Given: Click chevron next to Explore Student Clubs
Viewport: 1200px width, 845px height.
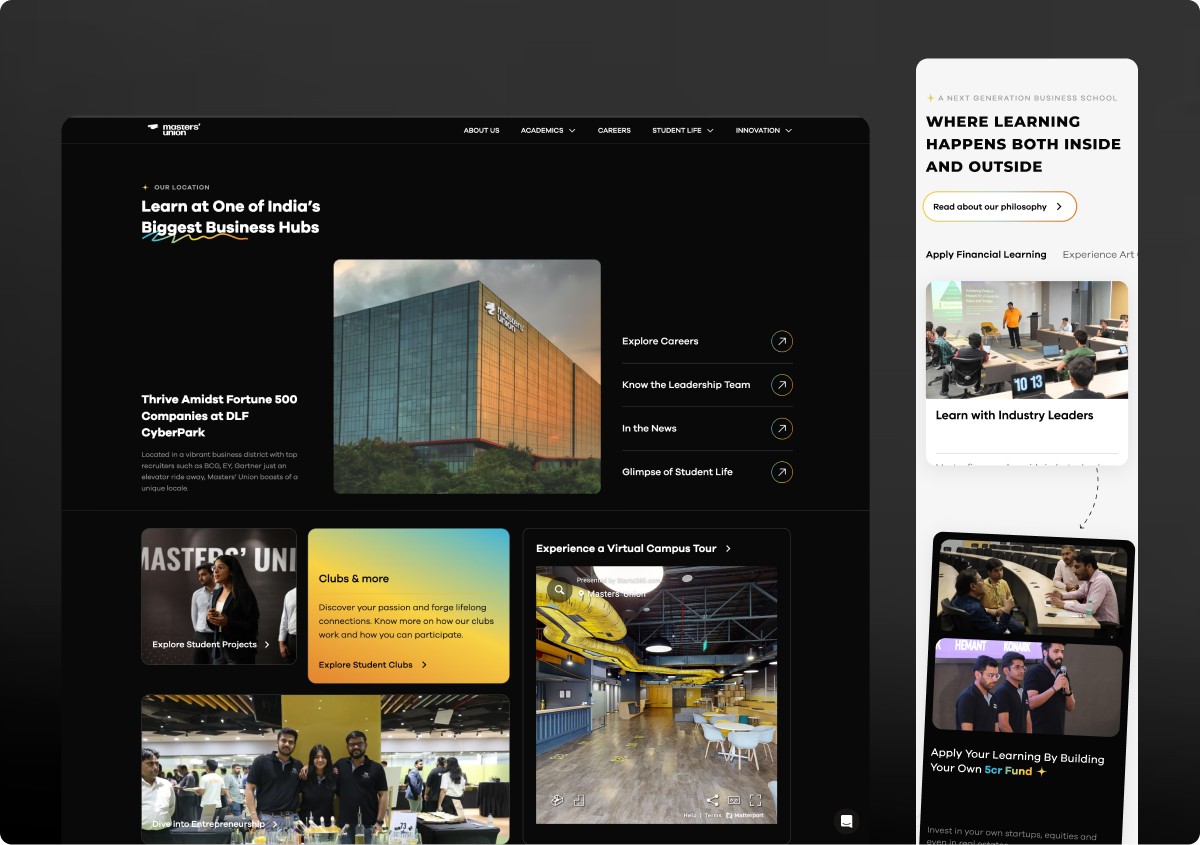Looking at the screenshot, I should 424,665.
